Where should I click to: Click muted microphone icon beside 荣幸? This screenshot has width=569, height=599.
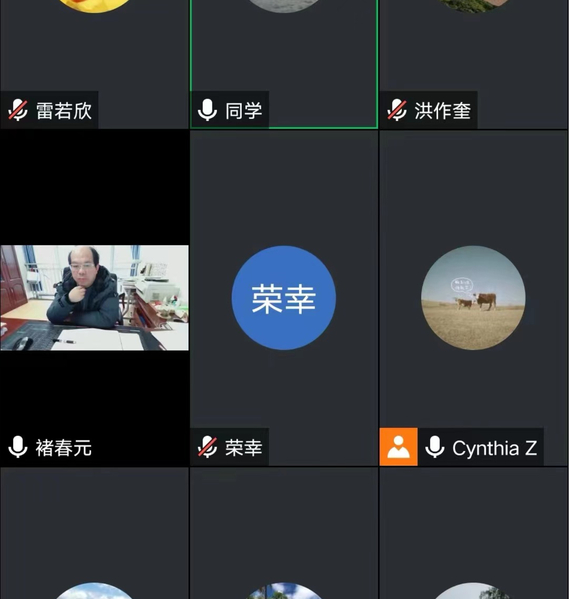tap(207, 447)
